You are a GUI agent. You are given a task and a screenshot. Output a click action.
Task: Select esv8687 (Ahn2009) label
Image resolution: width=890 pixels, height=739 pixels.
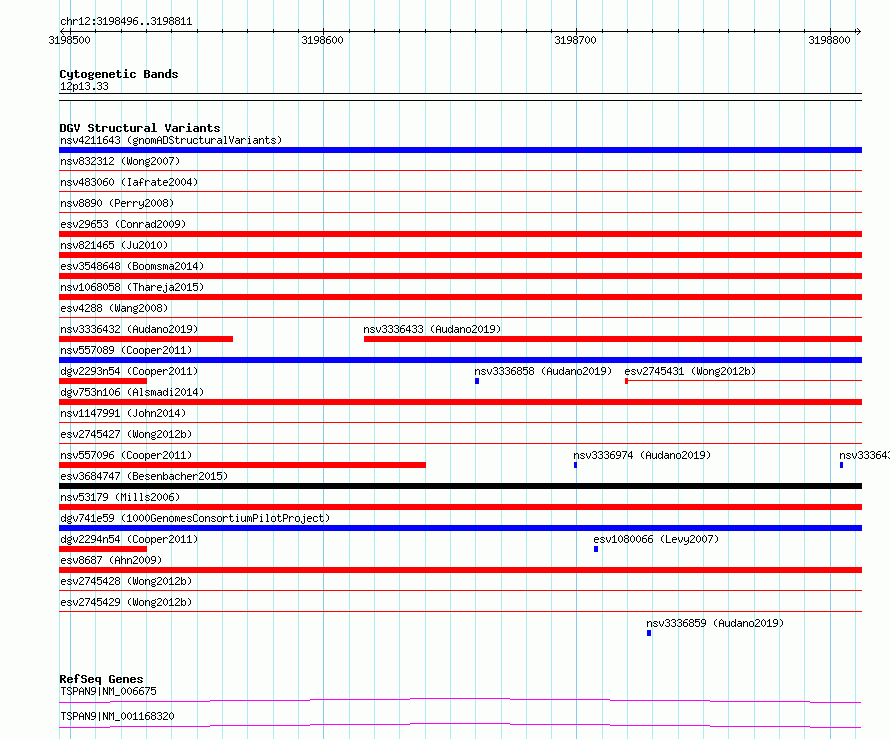click(111, 560)
